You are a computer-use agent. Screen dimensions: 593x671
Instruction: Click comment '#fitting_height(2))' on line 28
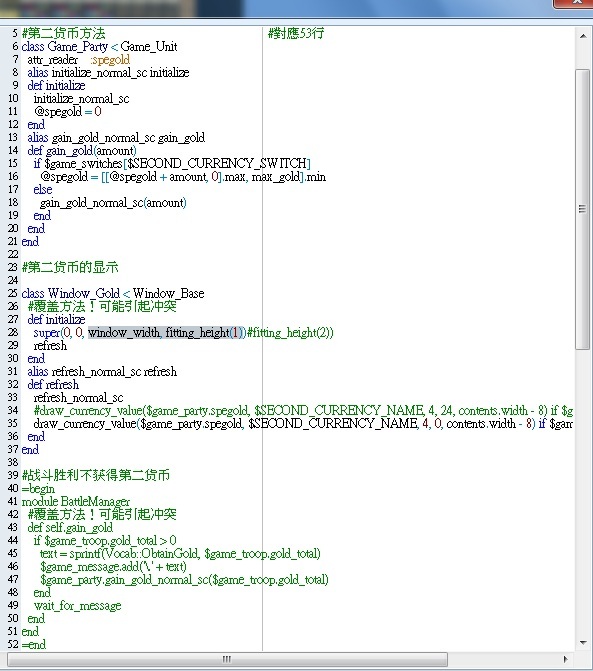[x=290, y=333]
